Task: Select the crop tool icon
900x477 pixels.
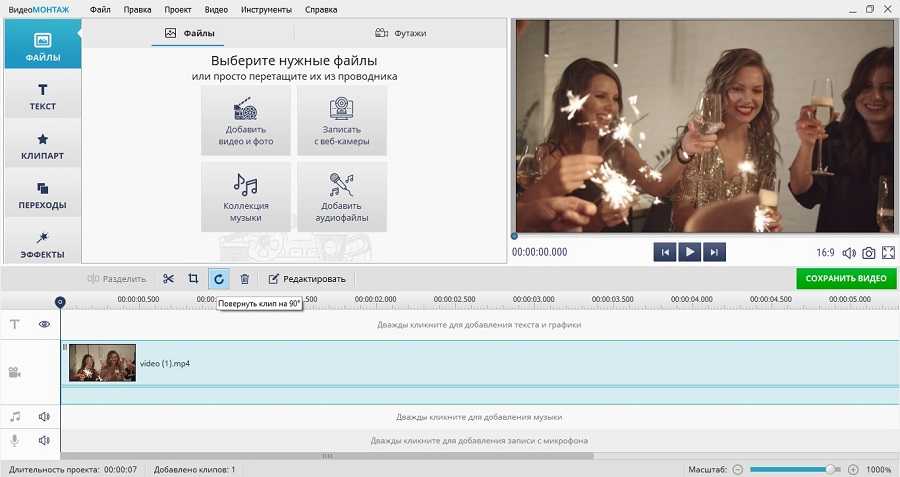Action: tap(193, 278)
